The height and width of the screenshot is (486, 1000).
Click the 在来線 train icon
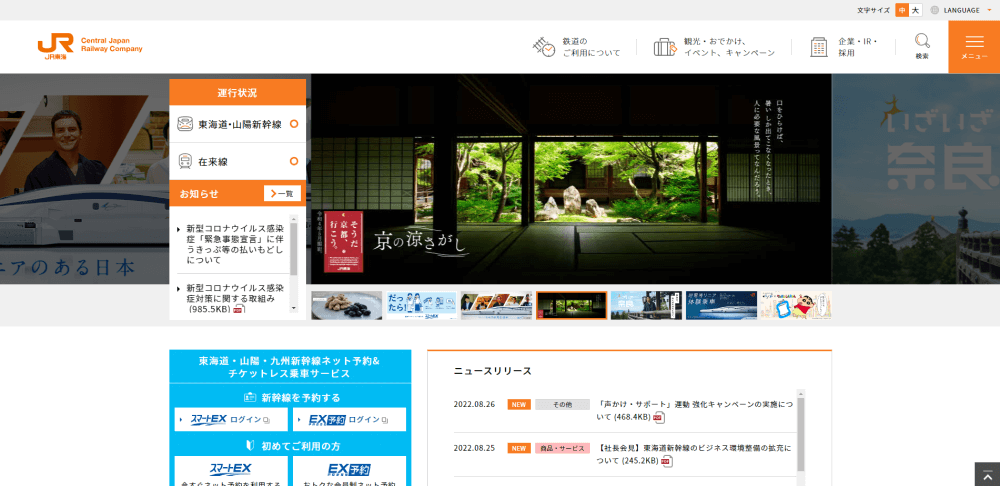coord(185,161)
